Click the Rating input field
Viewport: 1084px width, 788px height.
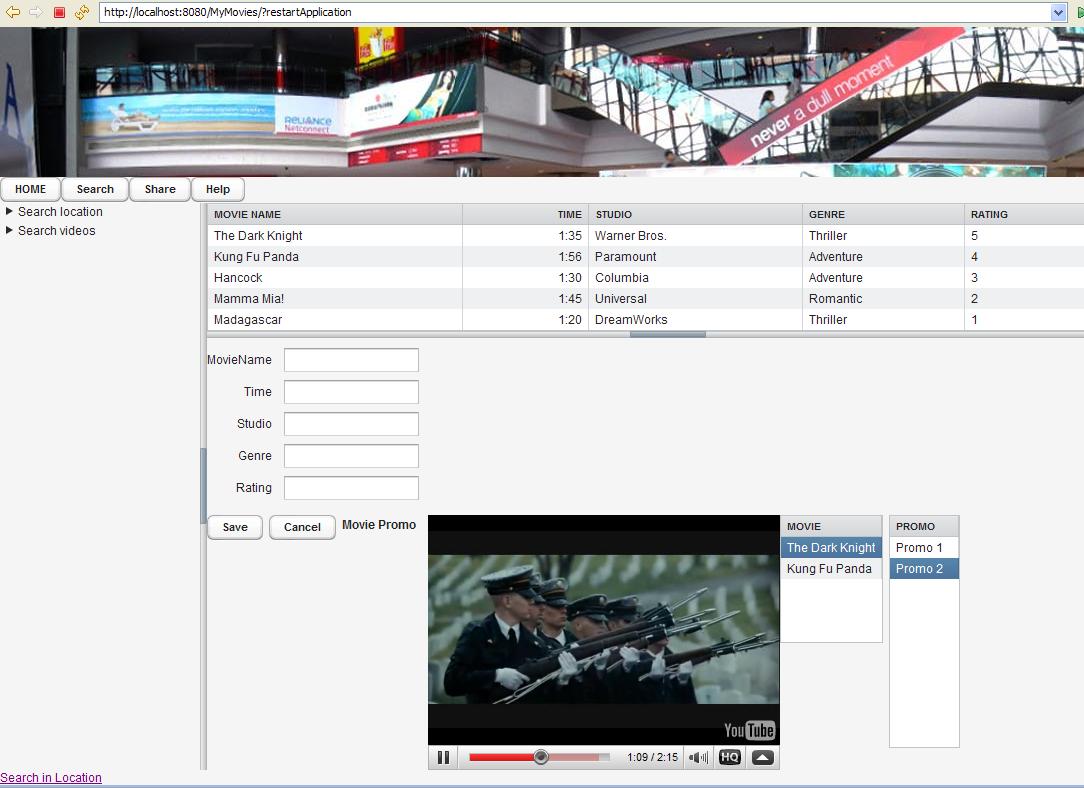[351, 488]
